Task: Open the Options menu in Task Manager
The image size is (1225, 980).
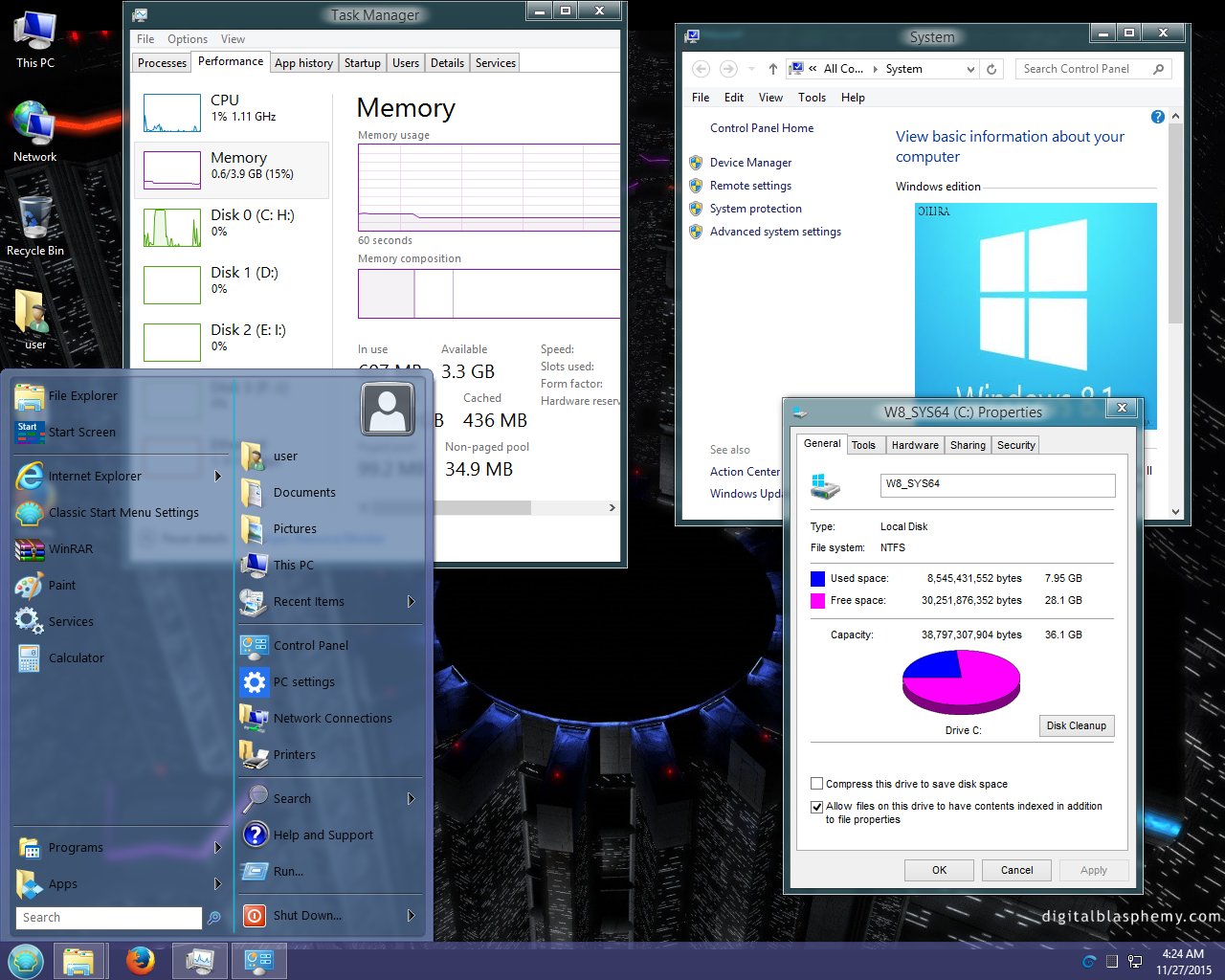Action: (x=188, y=39)
